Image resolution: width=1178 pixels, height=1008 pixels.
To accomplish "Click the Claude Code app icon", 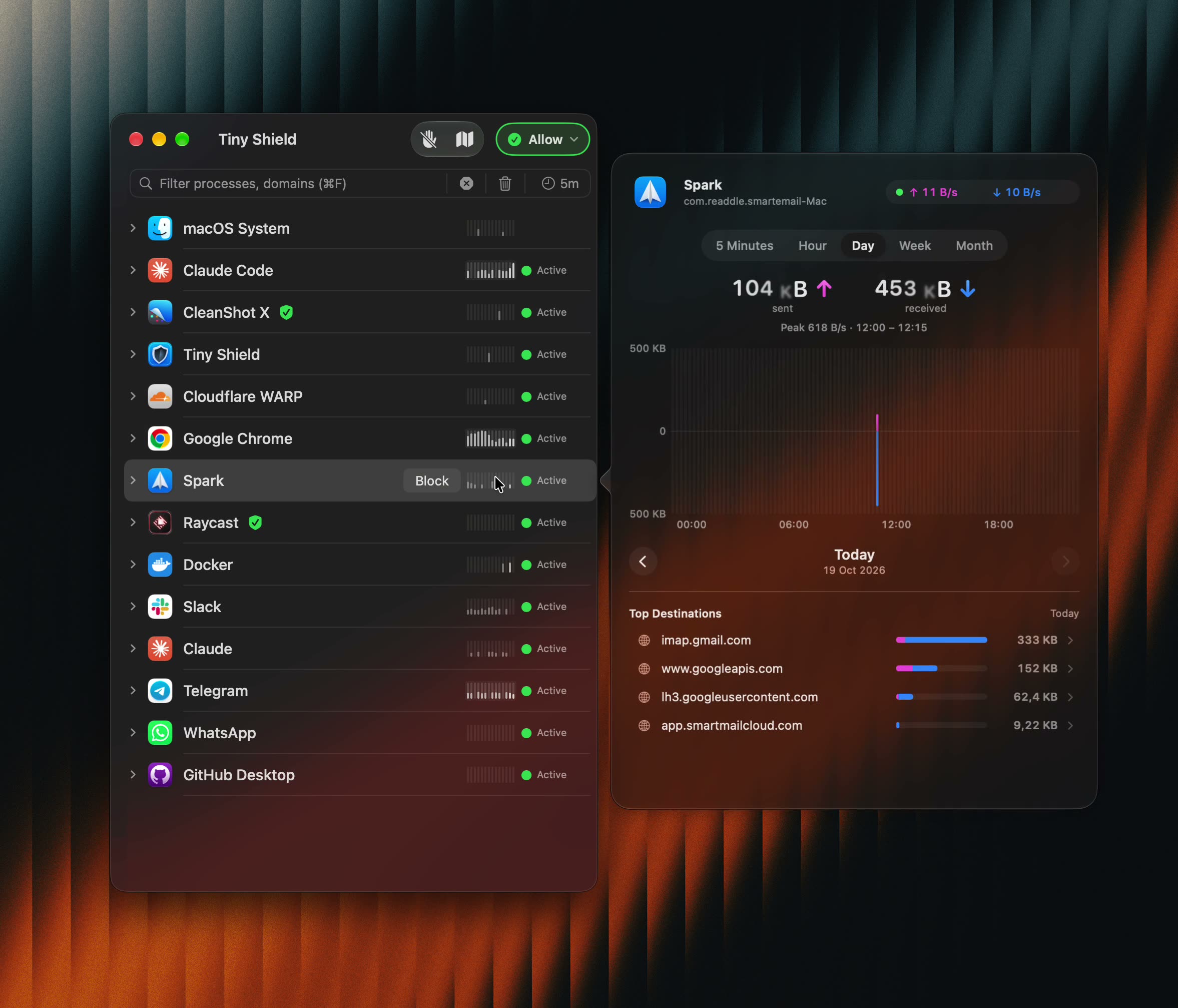I will [x=160, y=270].
